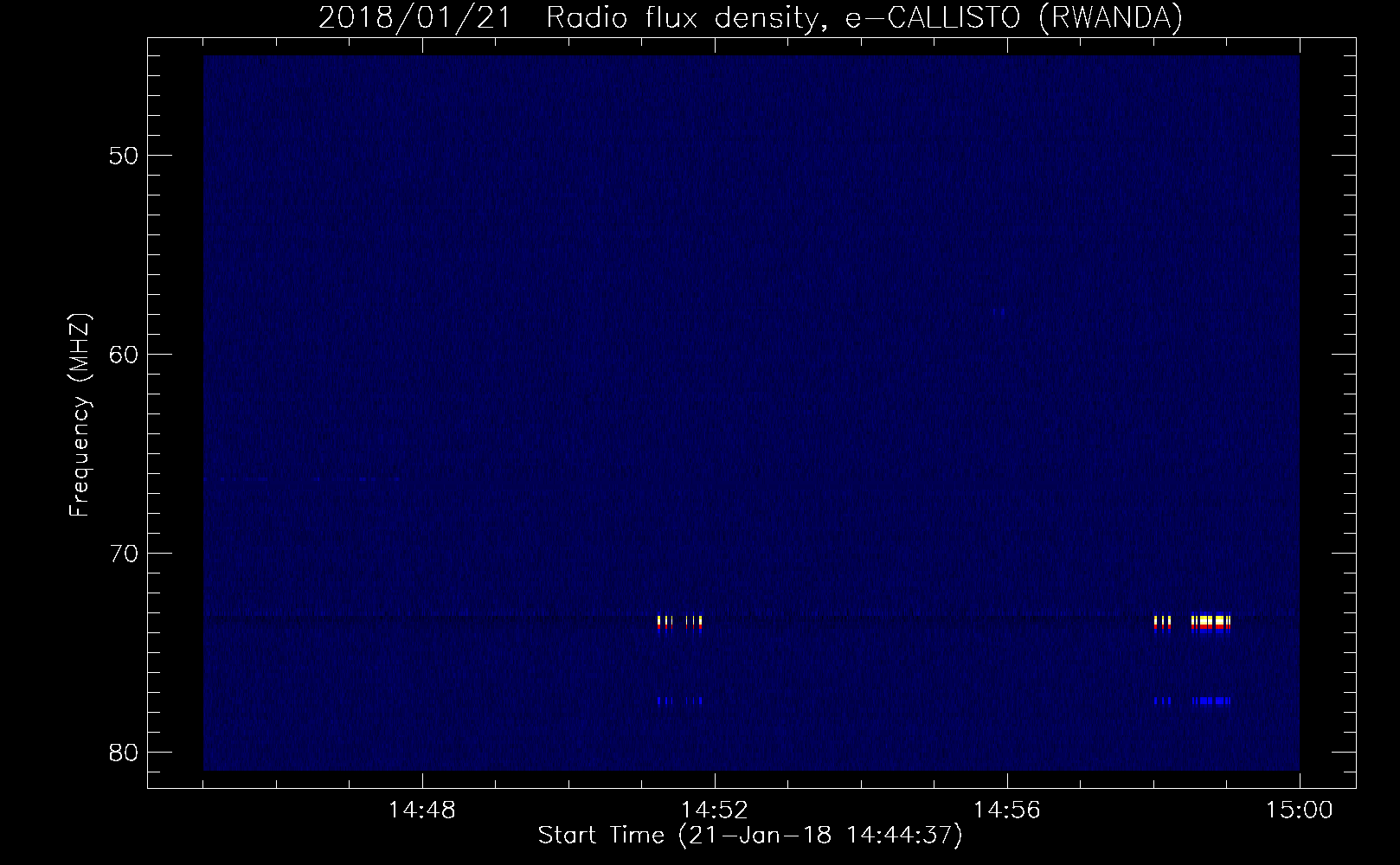Click the faint blue burst near 14:52 at 77 MHz
Viewport: 1400px width, 865px height.
(679, 701)
